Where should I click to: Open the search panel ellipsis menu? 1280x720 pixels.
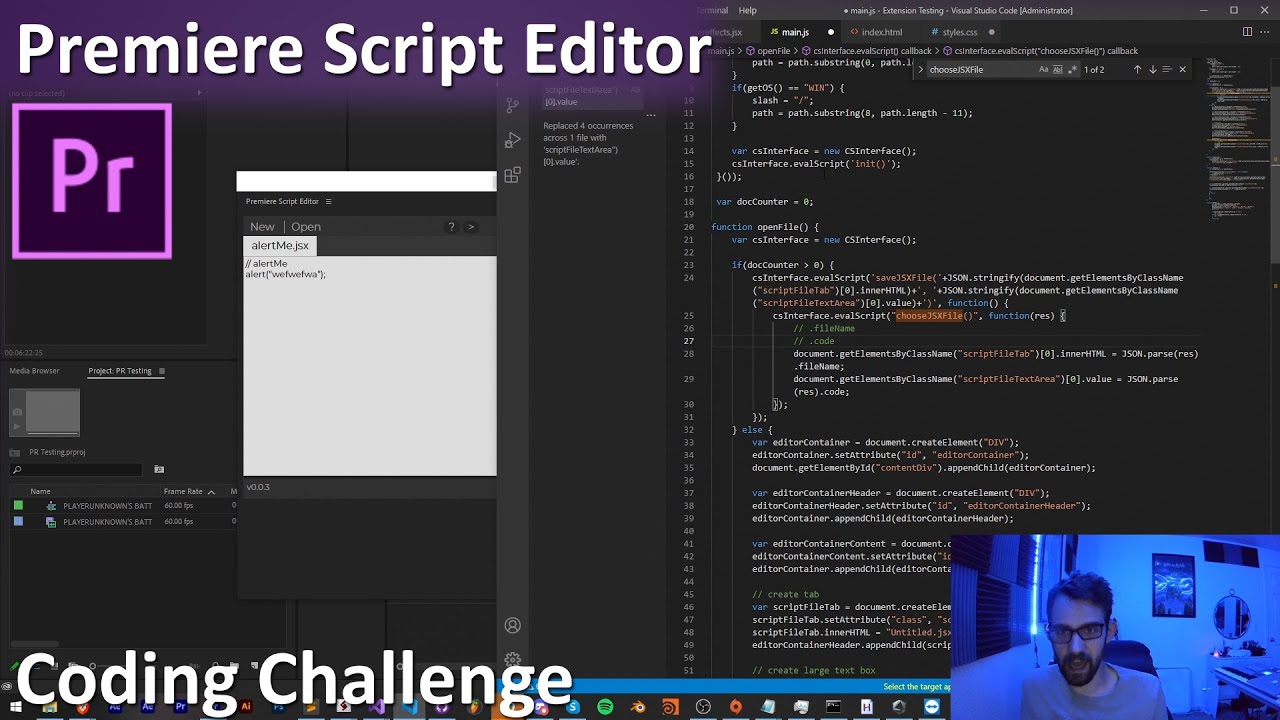(x=650, y=115)
